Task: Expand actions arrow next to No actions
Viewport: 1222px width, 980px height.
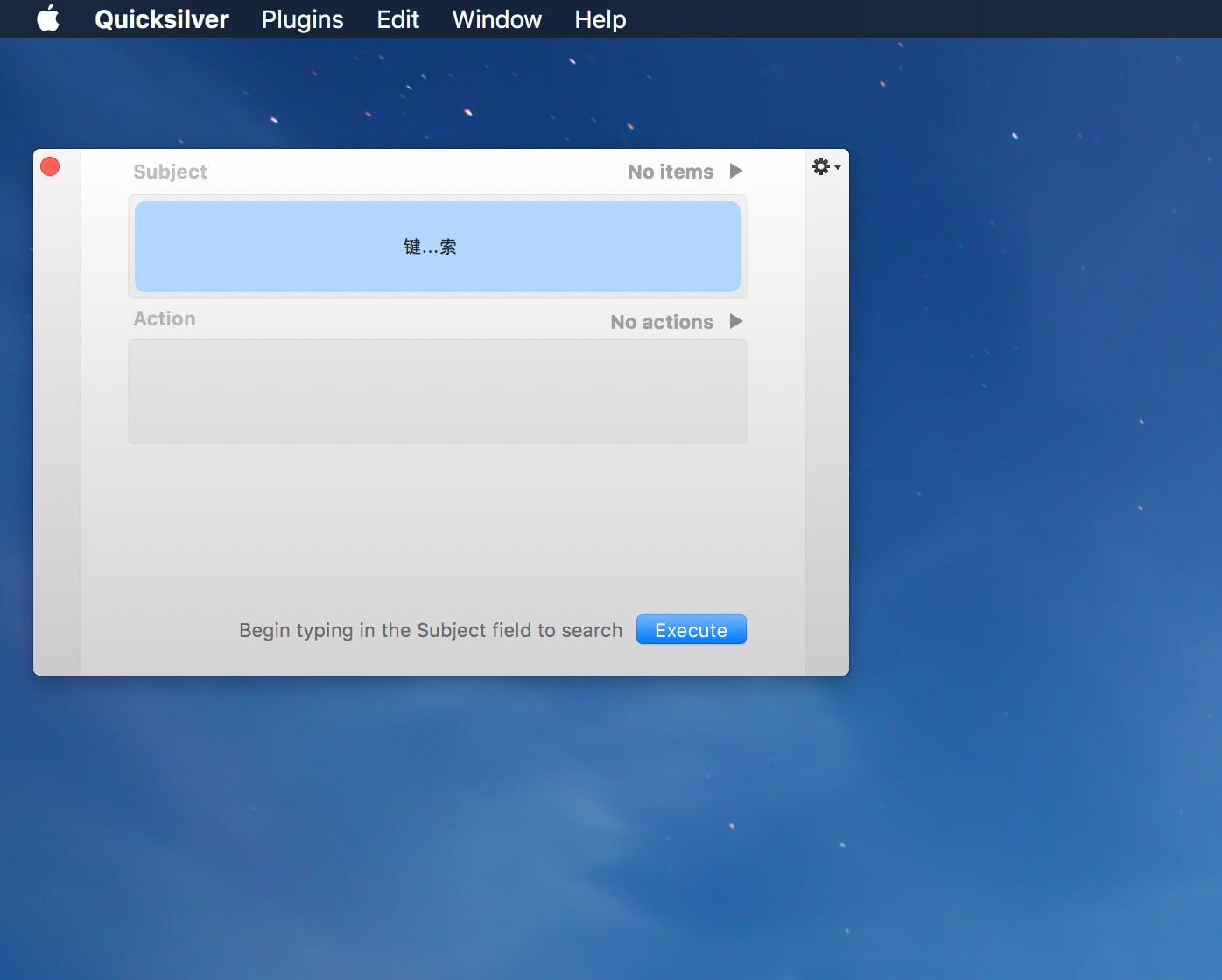Action: pos(736,321)
